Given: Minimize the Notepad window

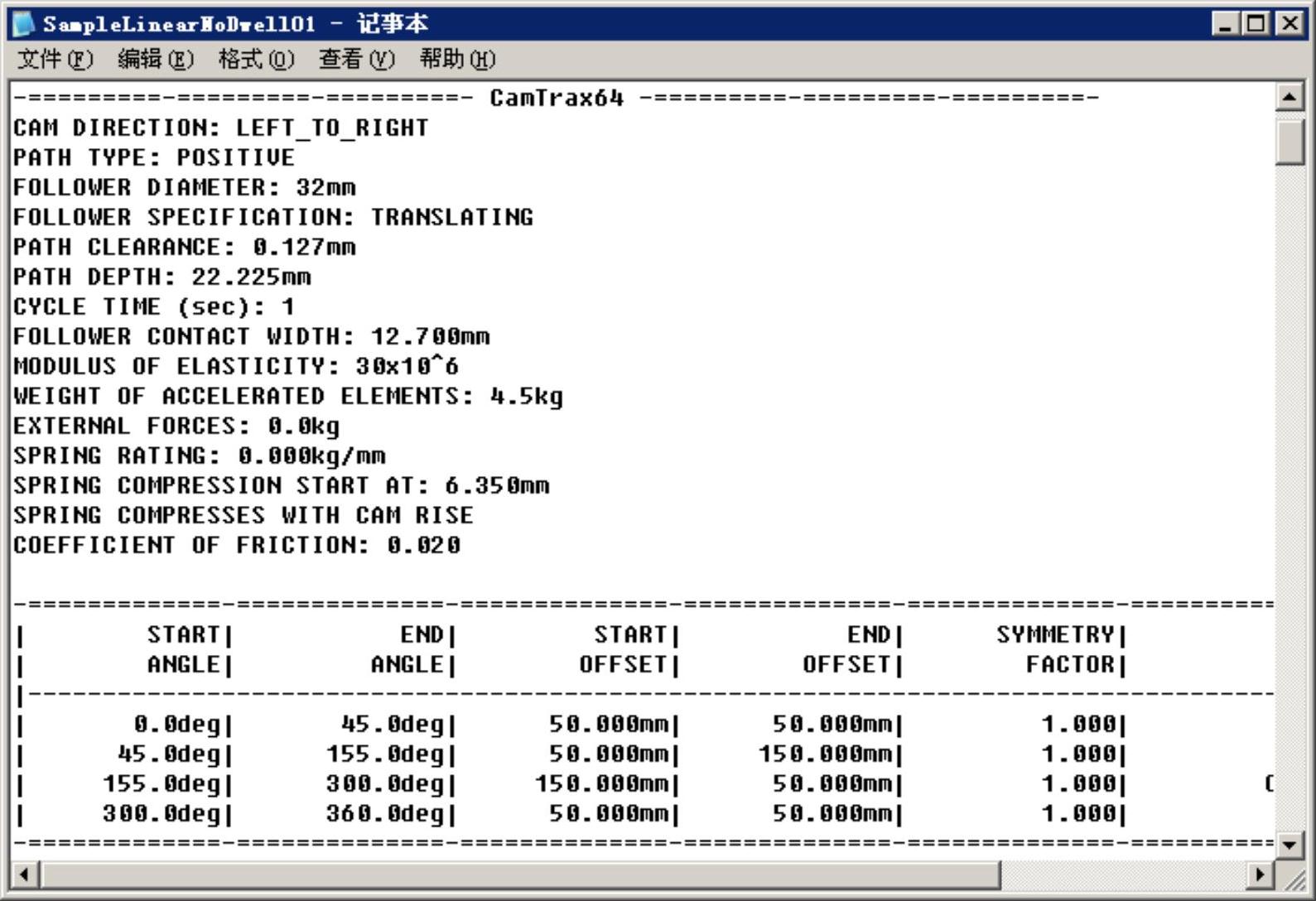Looking at the screenshot, I should (x=1227, y=23).
